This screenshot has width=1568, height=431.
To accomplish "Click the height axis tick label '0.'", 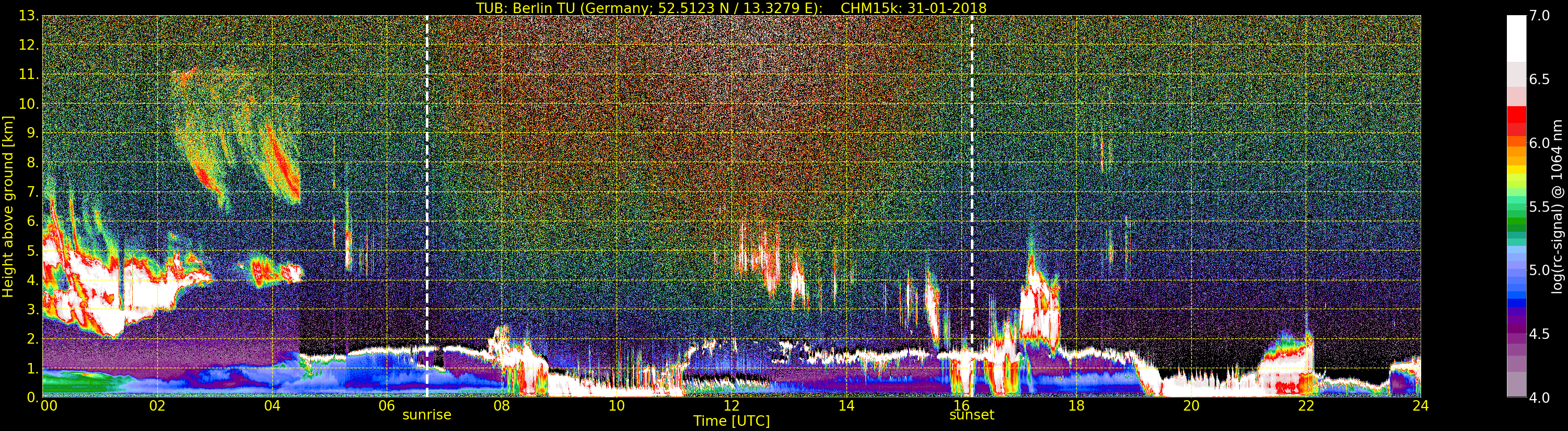I will click(x=33, y=397).
